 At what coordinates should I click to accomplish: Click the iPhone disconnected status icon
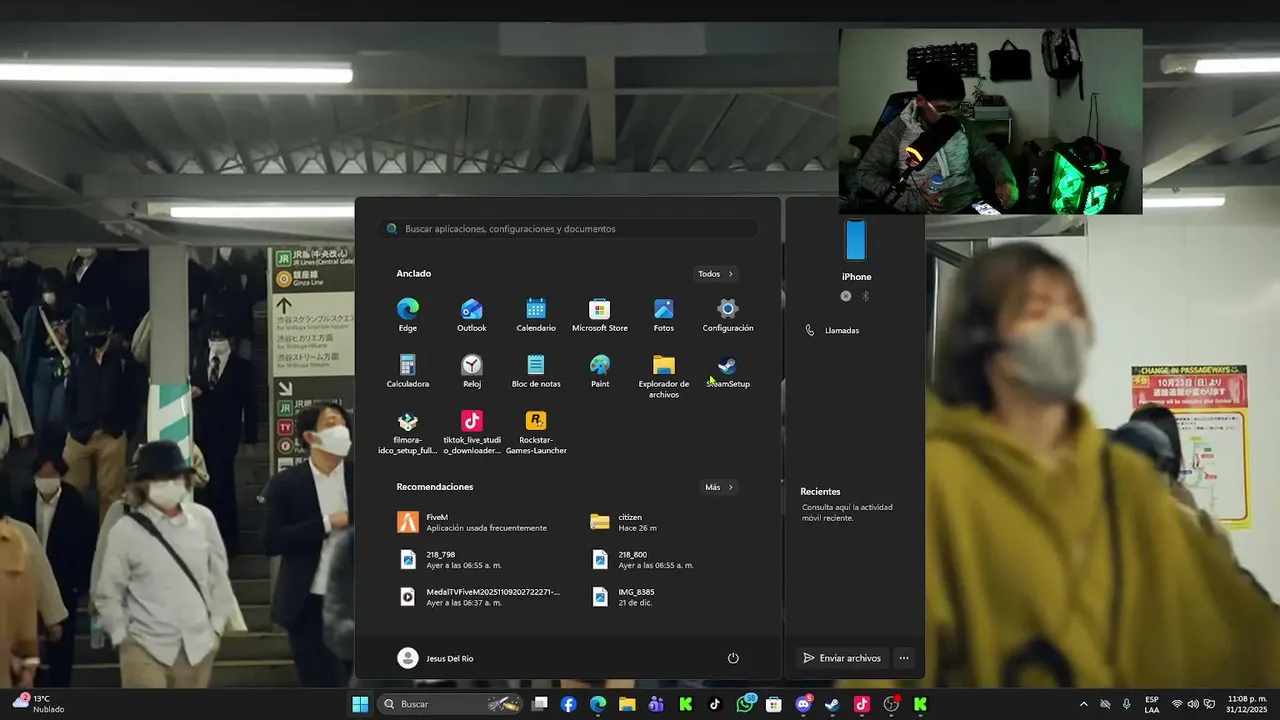click(846, 296)
